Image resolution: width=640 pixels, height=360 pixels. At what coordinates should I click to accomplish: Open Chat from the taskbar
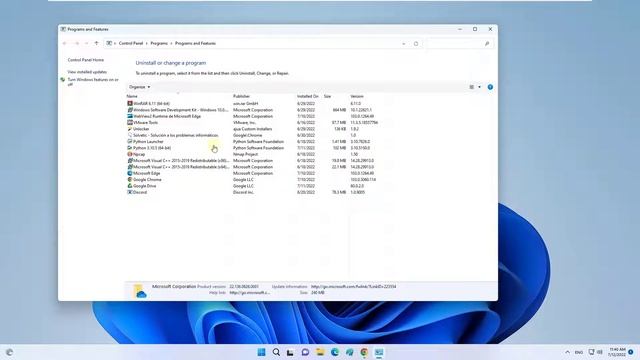click(x=305, y=352)
